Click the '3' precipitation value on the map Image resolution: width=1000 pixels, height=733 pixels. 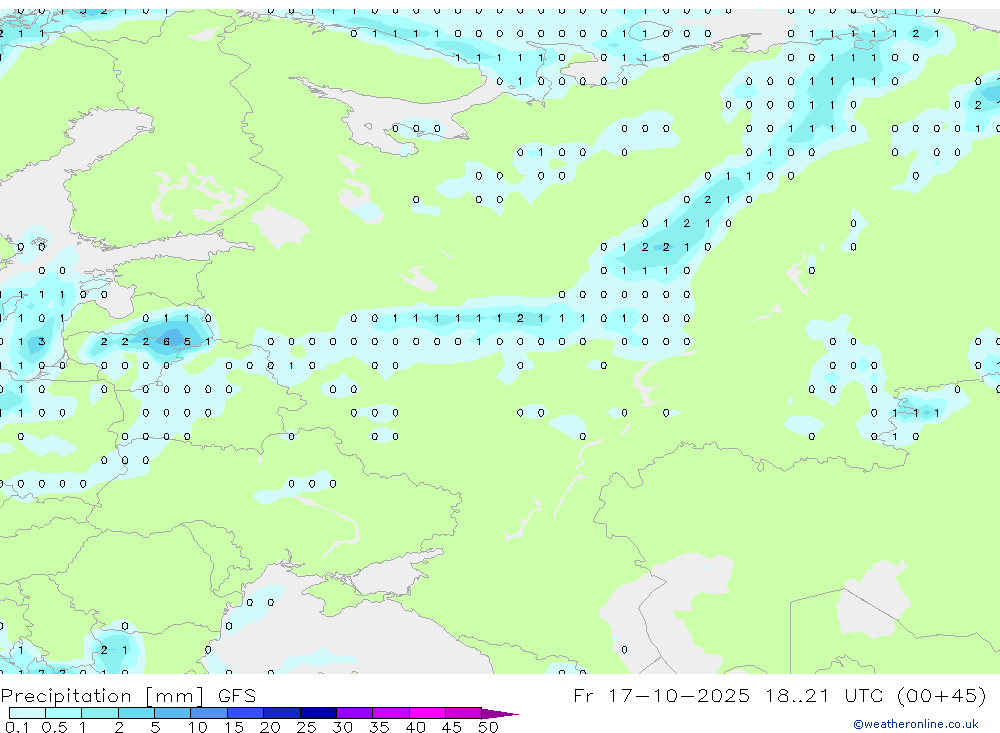(41, 341)
